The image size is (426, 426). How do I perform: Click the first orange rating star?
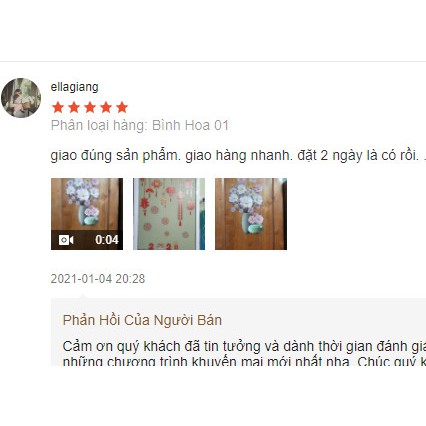(x=58, y=107)
